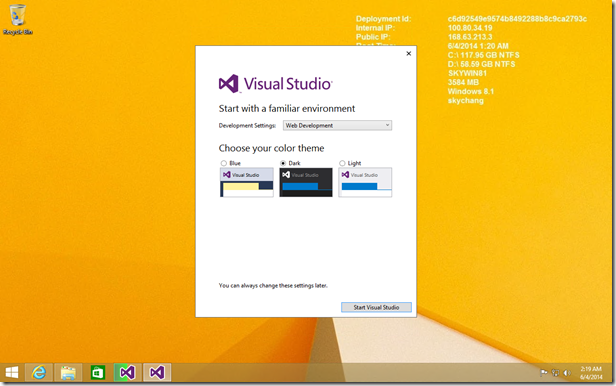Click the green-highlighted Visual Studio taskbar icon
Viewport: 616px width, 386px height.
point(127,372)
